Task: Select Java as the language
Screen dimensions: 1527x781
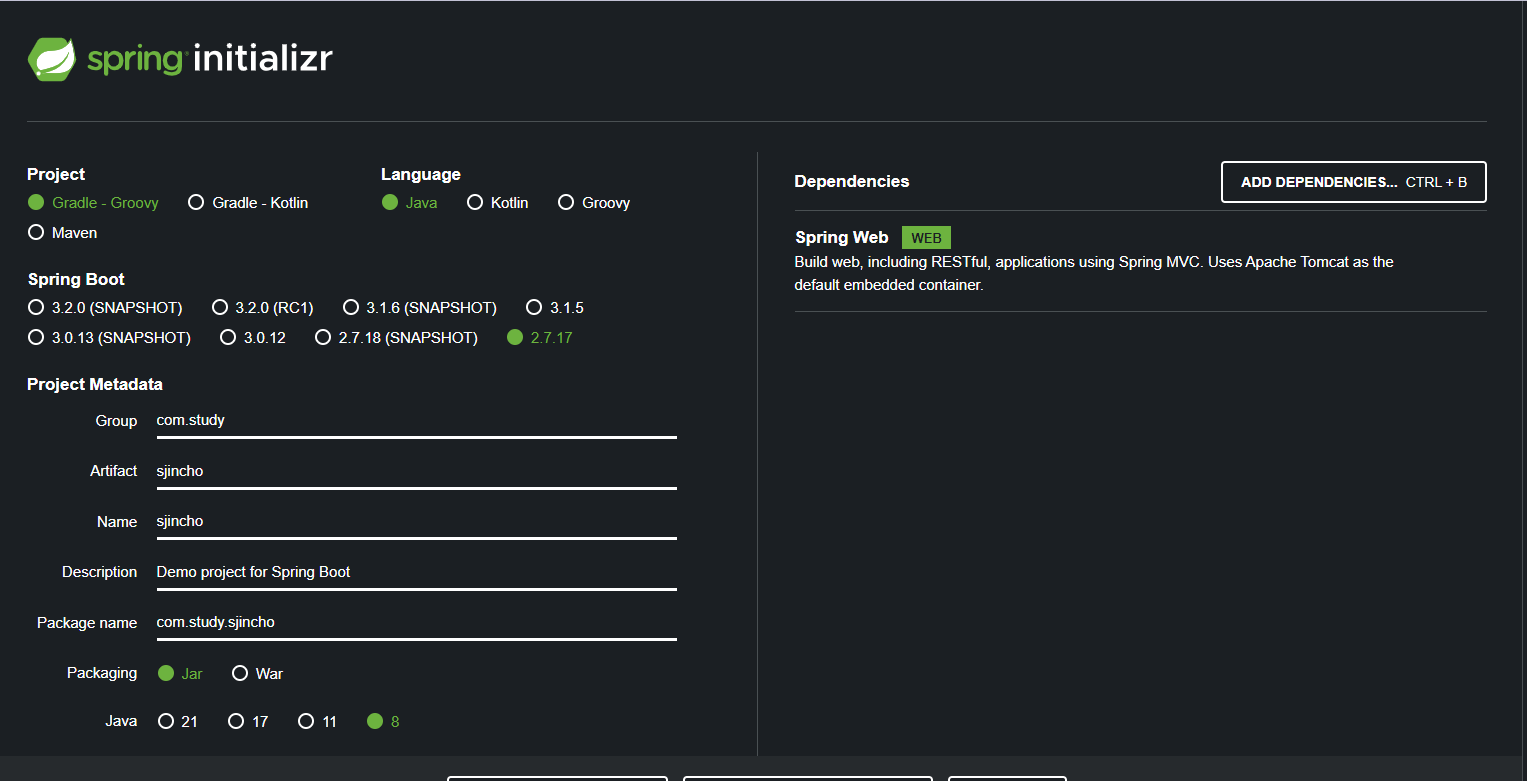Action: 409,203
